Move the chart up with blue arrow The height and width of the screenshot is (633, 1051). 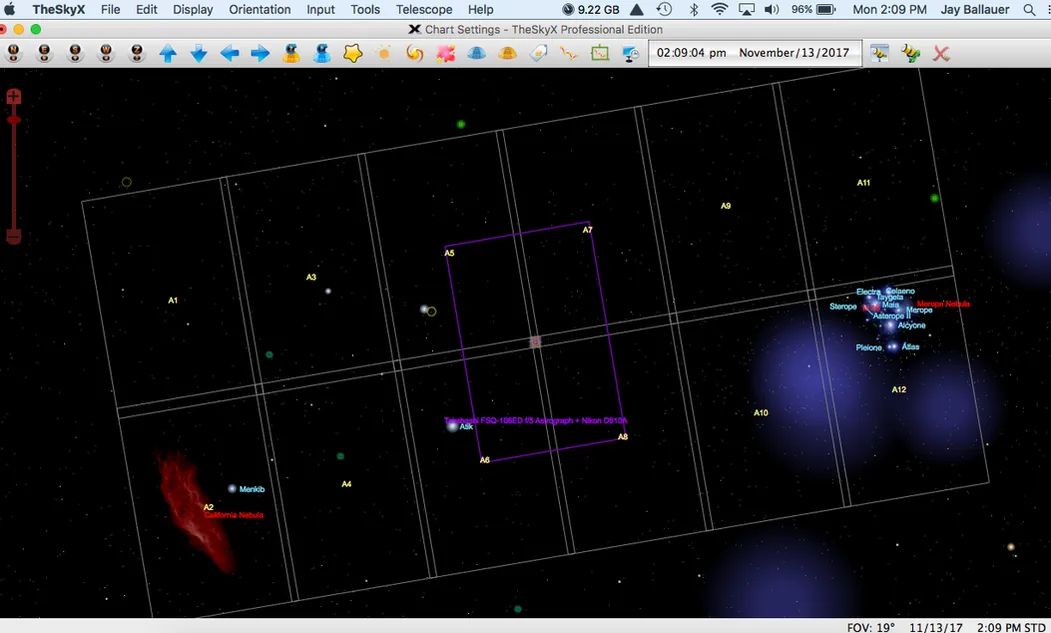[168, 53]
